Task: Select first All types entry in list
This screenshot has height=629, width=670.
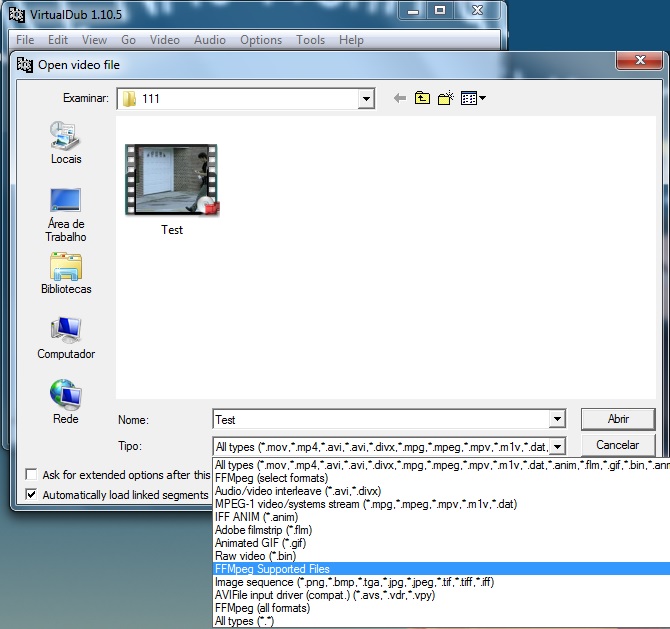Action: [441, 465]
